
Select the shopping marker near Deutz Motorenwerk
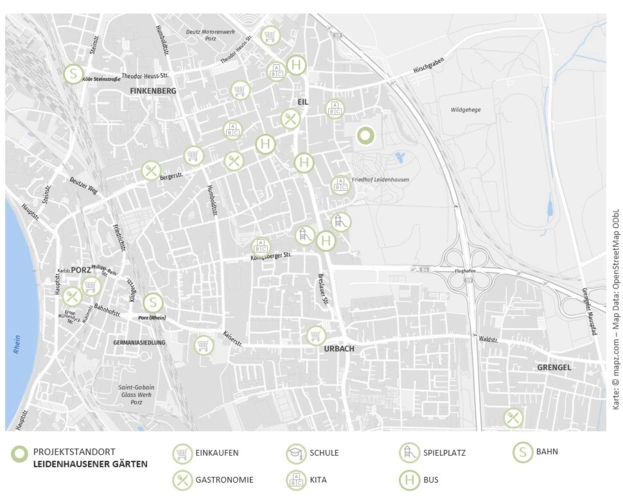pos(270,35)
